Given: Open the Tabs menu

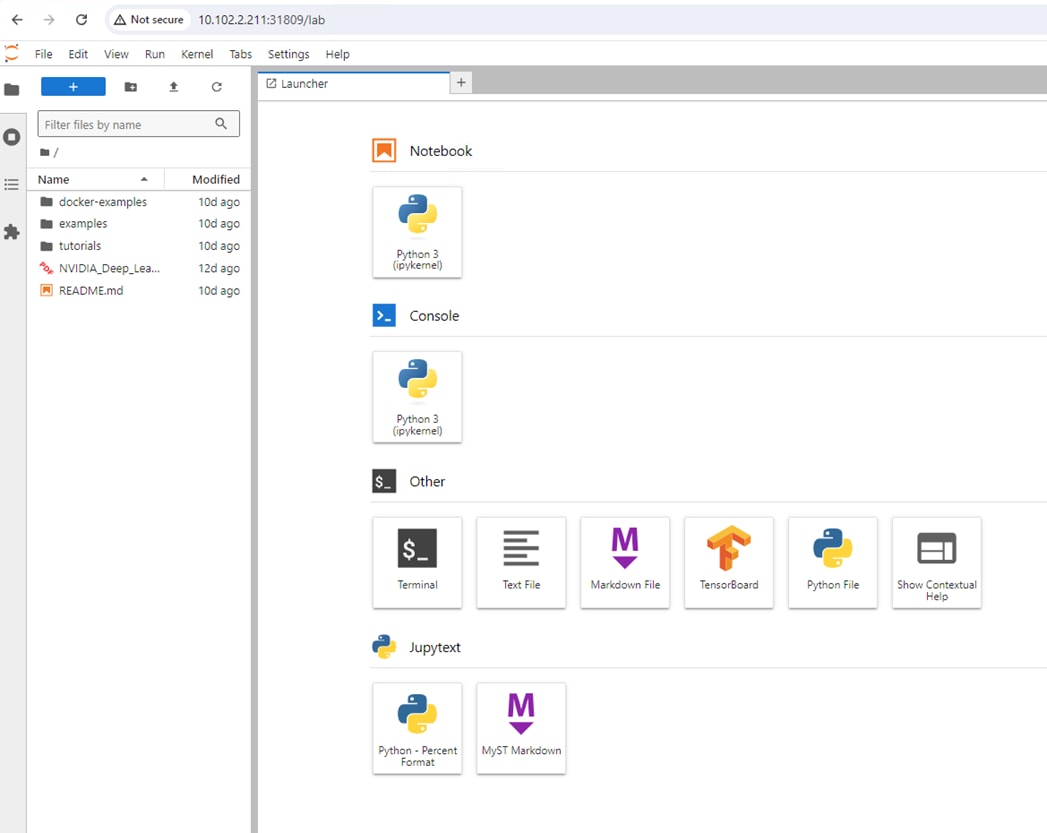Looking at the screenshot, I should coord(240,54).
